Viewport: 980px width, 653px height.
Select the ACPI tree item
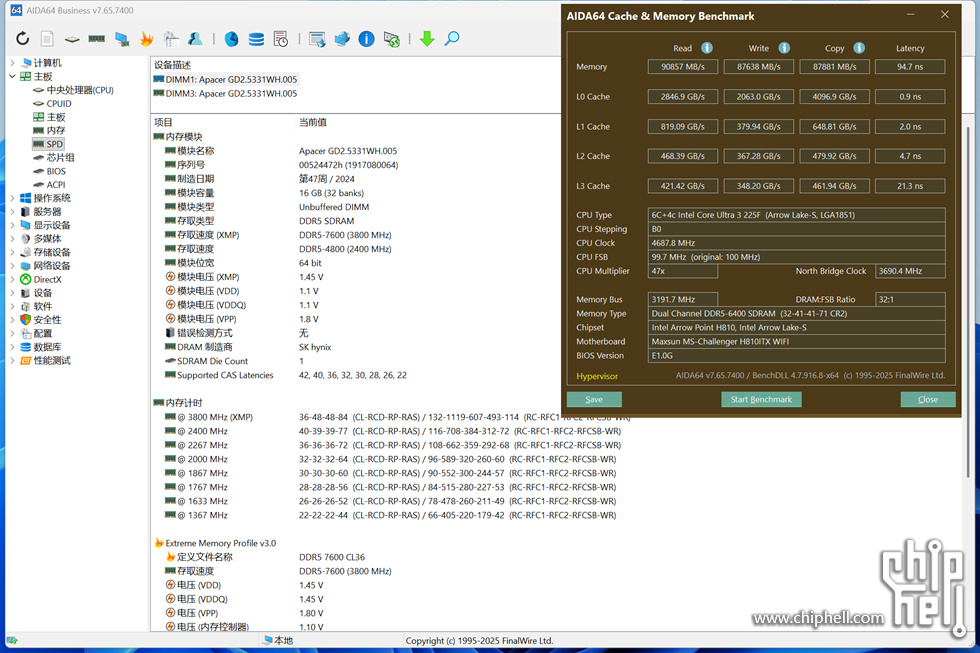[56, 185]
